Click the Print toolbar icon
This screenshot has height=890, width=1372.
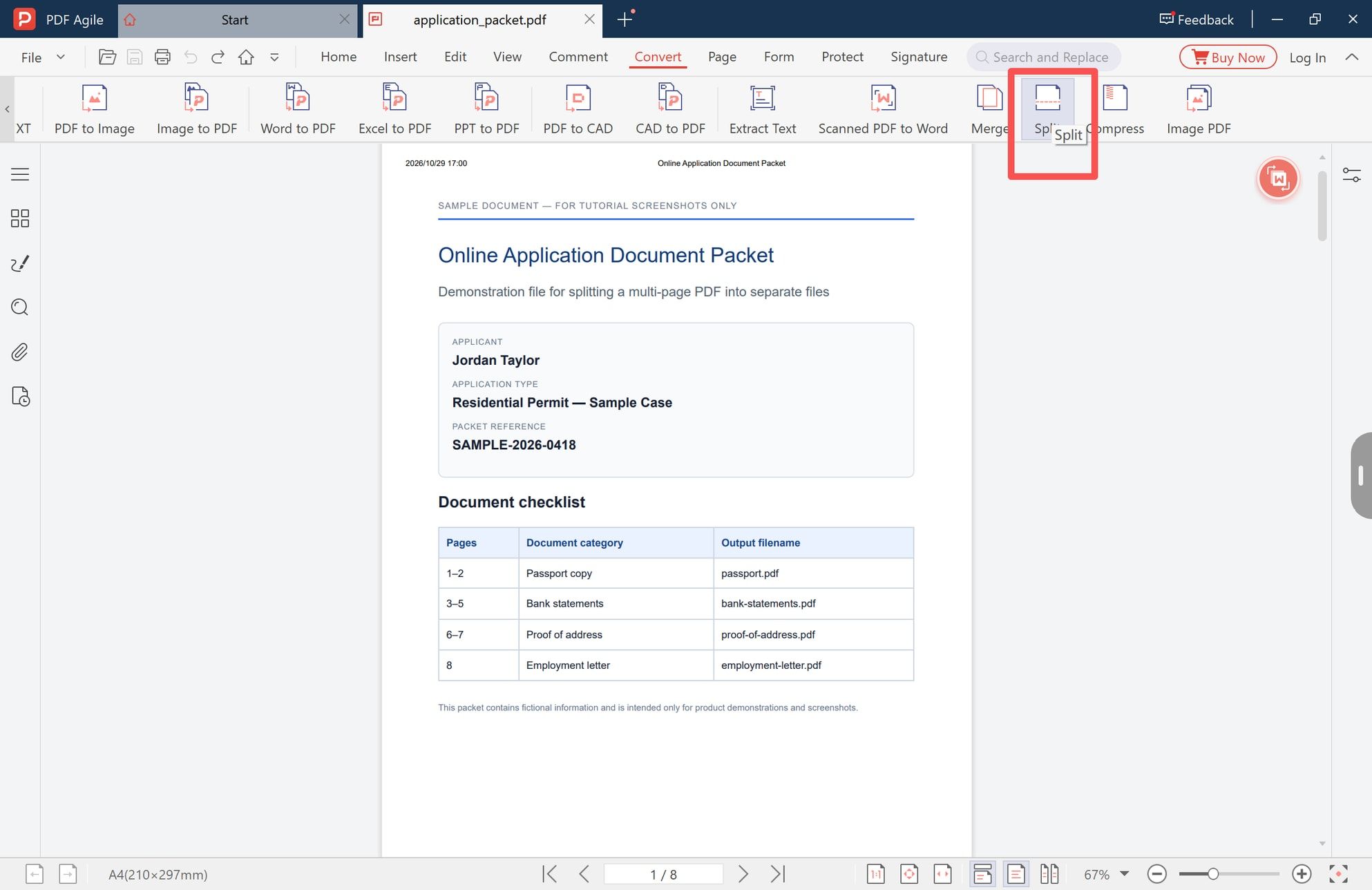[162, 57]
